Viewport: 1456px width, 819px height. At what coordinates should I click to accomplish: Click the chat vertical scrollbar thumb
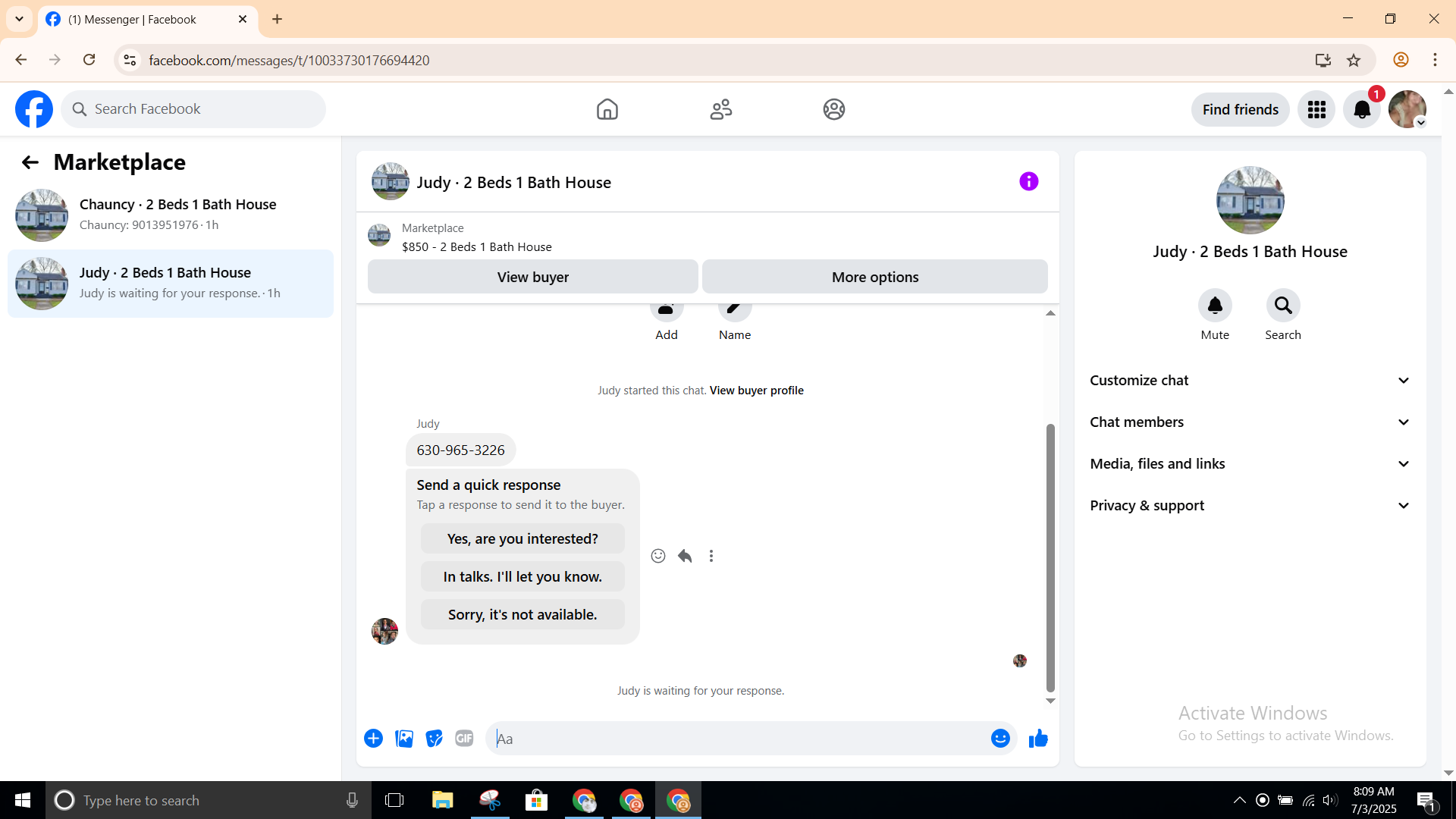[1050, 557]
